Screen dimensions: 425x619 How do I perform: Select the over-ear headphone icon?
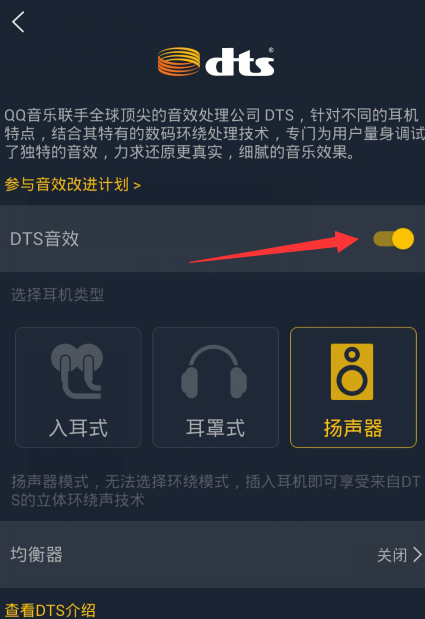point(214,371)
